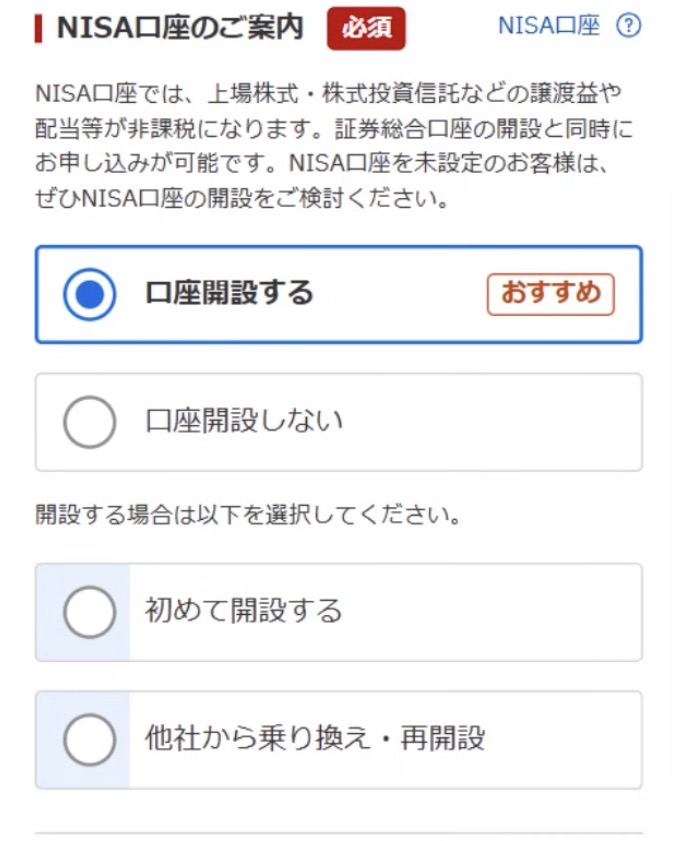The image size is (675, 841).
Task: Choose the 他社から乗り換え・再開設 radio circle
Action: pos(90,740)
